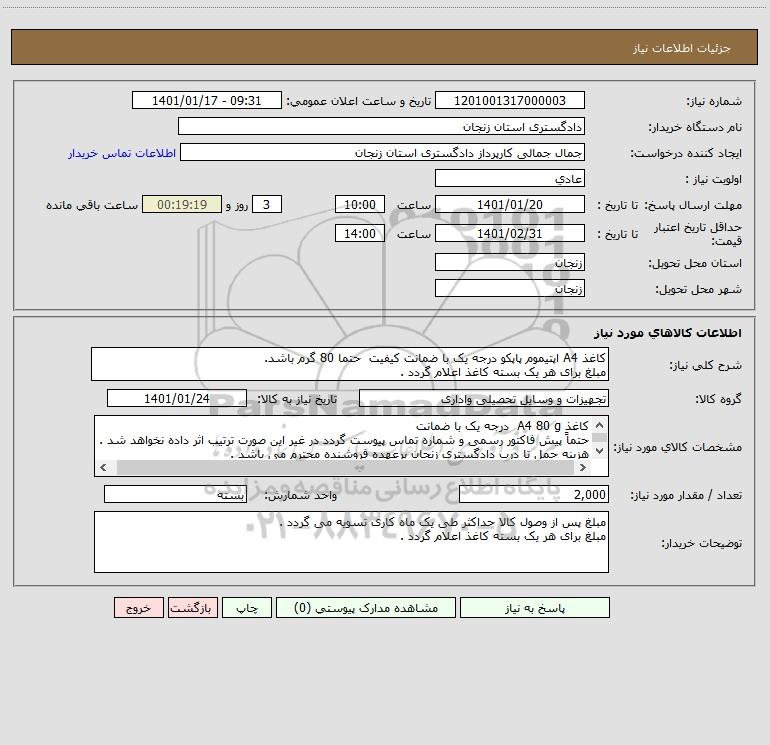The height and width of the screenshot is (745, 770).
Task: Click the بازگشت back button
Action: pyautogui.click(x=192, y=607)
